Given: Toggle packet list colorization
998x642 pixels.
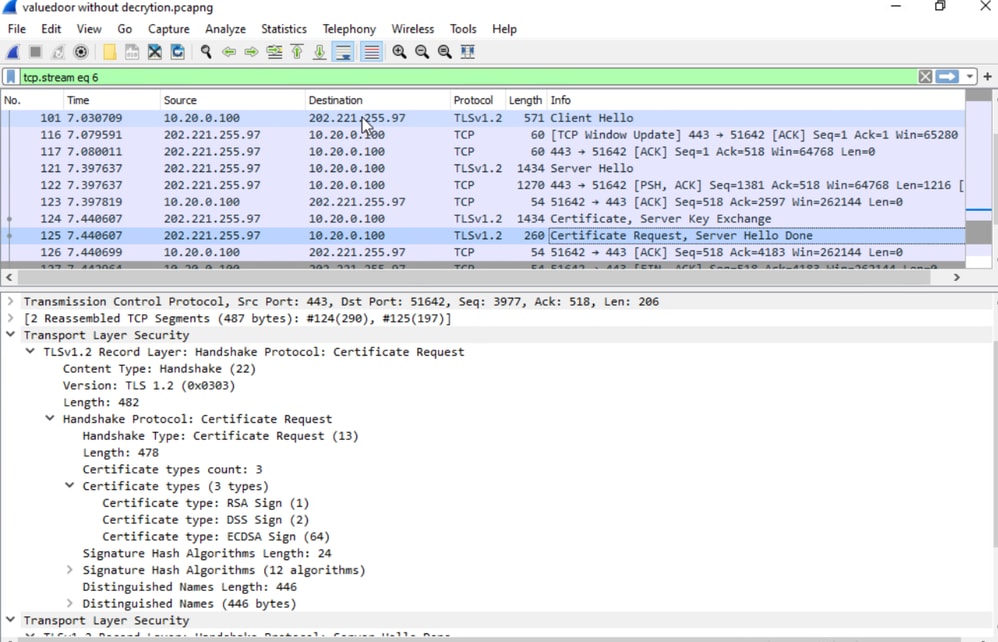Looking at the screenshot, I should [x=371, y=52].
